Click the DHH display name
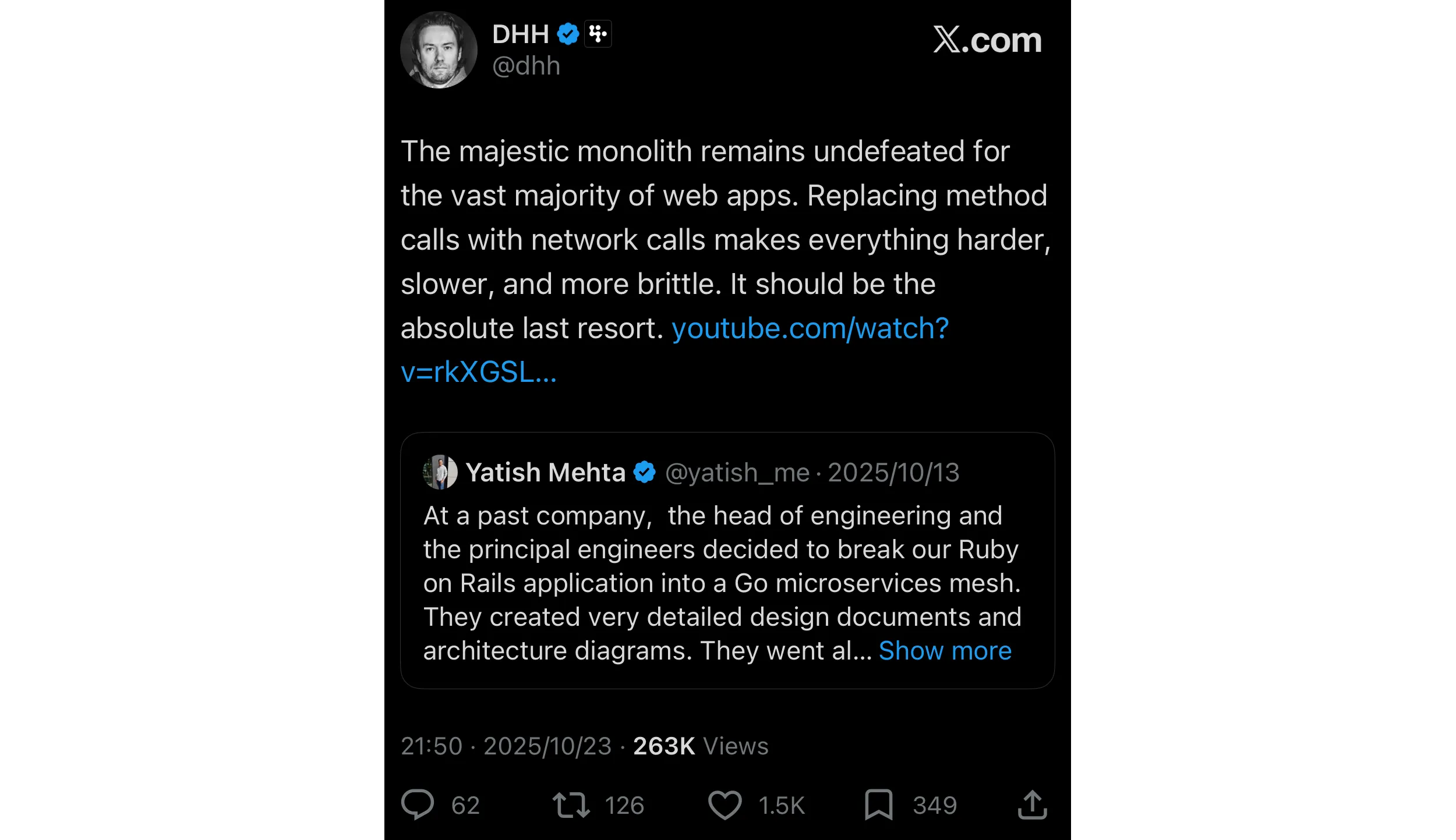This screenshot has height=840, width=1456. point(520,34)
